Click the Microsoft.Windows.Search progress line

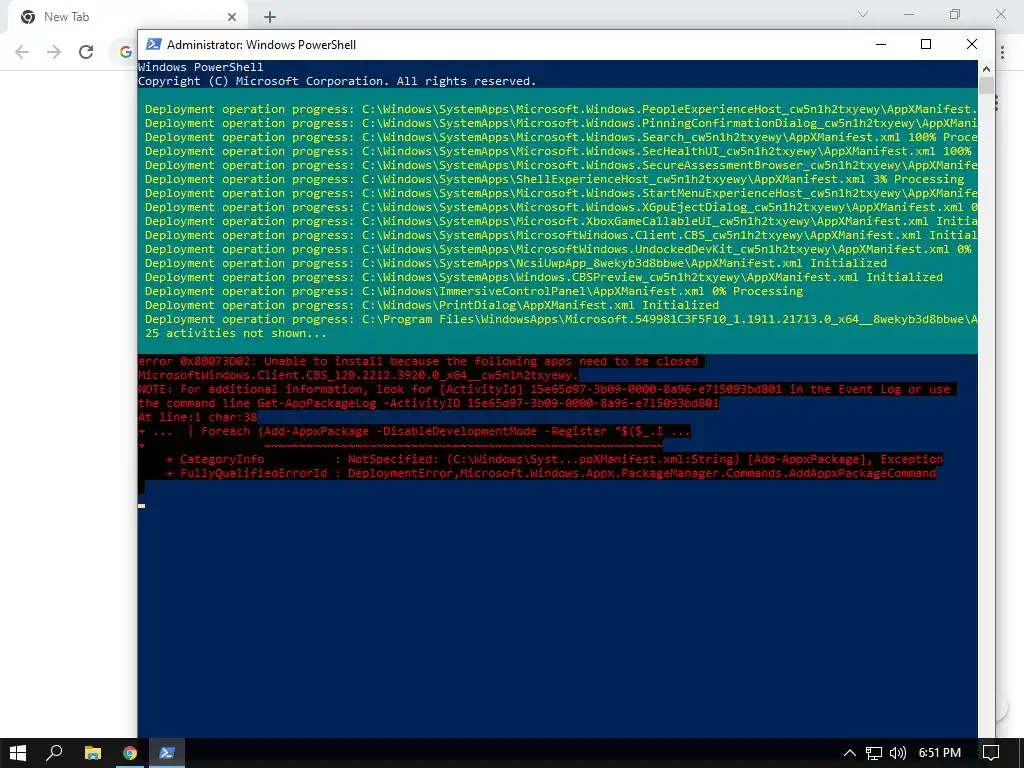point(561,137)
